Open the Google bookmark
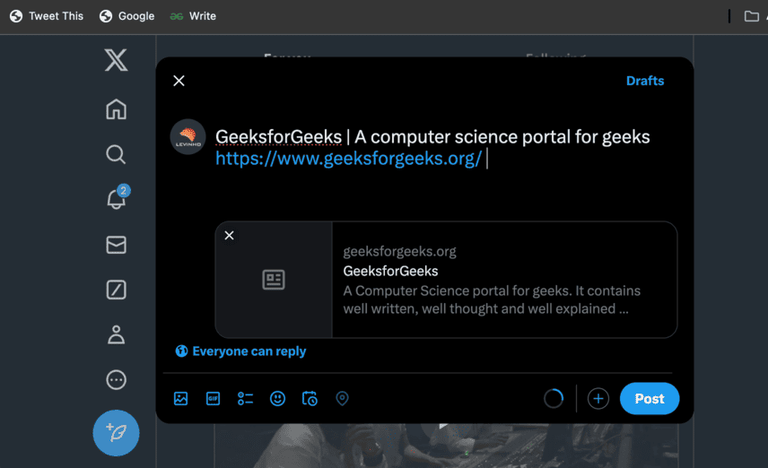This screenshot has height=468, width=768. coord(127,16)
